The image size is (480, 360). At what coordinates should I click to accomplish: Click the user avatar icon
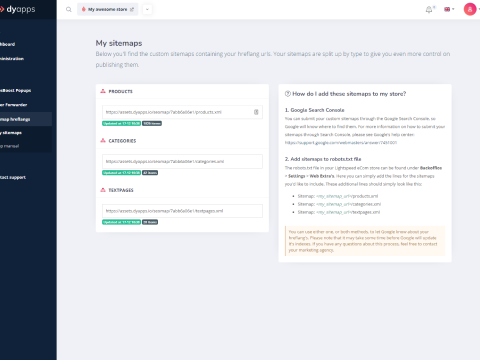(x=470, y=9)
